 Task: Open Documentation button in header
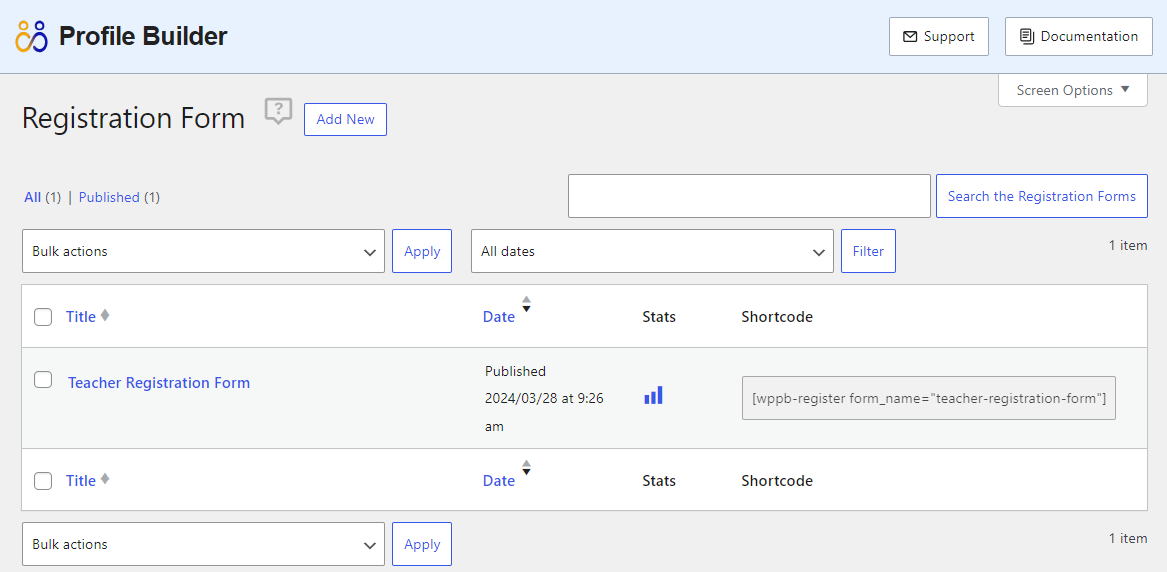[x=1078, y=36]
